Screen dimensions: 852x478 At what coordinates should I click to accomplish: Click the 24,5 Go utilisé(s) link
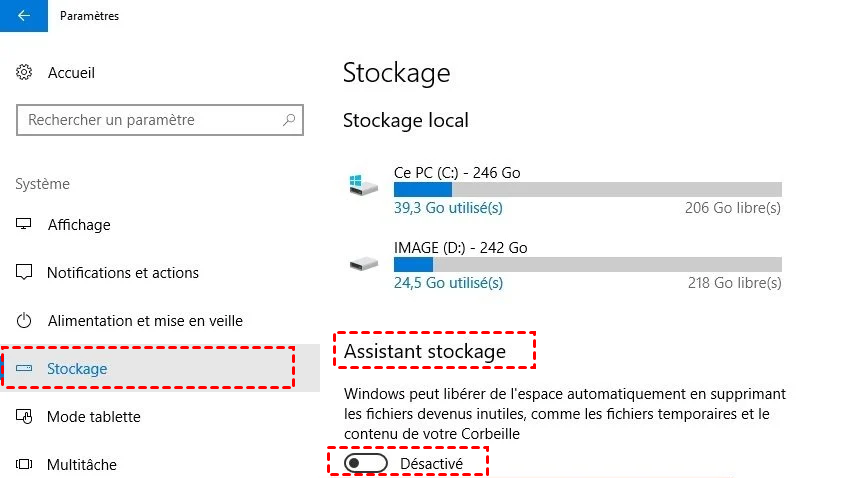(448, 284)
